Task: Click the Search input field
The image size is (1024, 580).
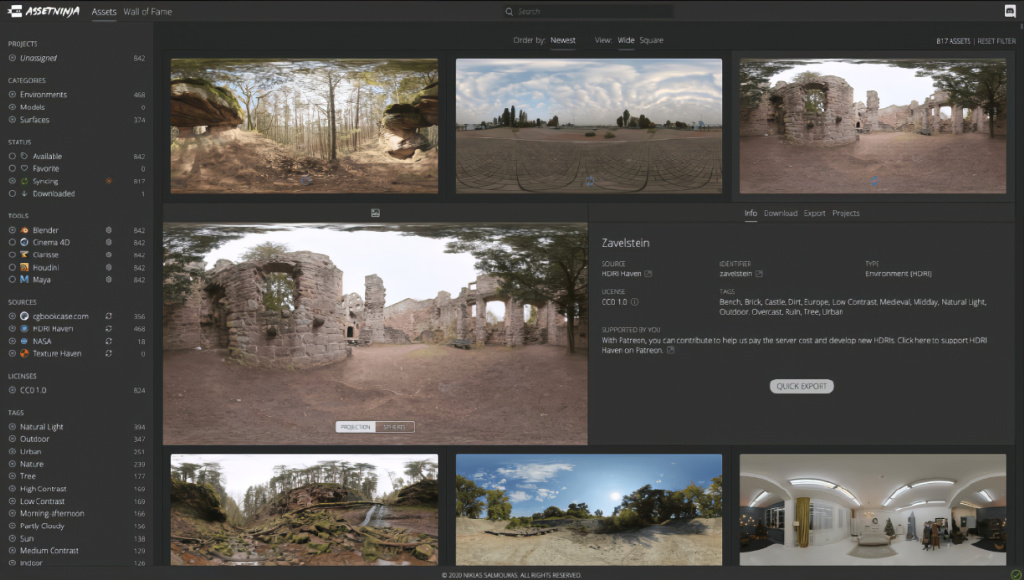Action: [590, 12]
